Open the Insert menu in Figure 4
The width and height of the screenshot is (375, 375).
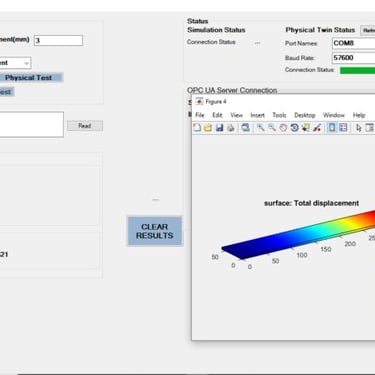click(x=257, y=115)
